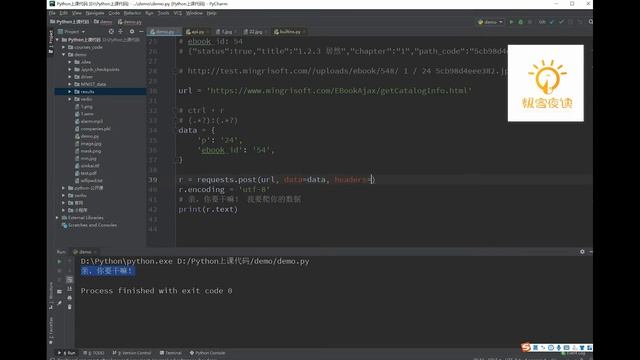
Task: Open the Navigate menu
Action: click(95, 13)
